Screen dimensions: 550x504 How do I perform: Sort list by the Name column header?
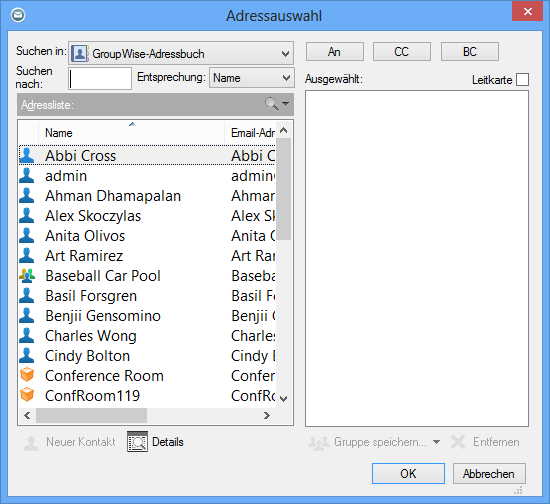(x=132, y=133)
